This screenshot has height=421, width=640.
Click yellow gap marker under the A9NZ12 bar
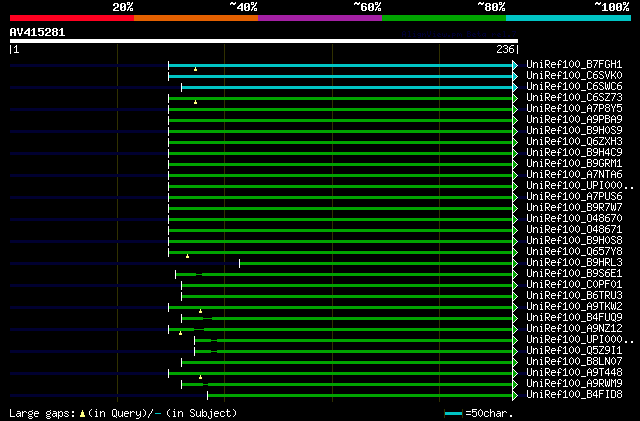[180, 333]
